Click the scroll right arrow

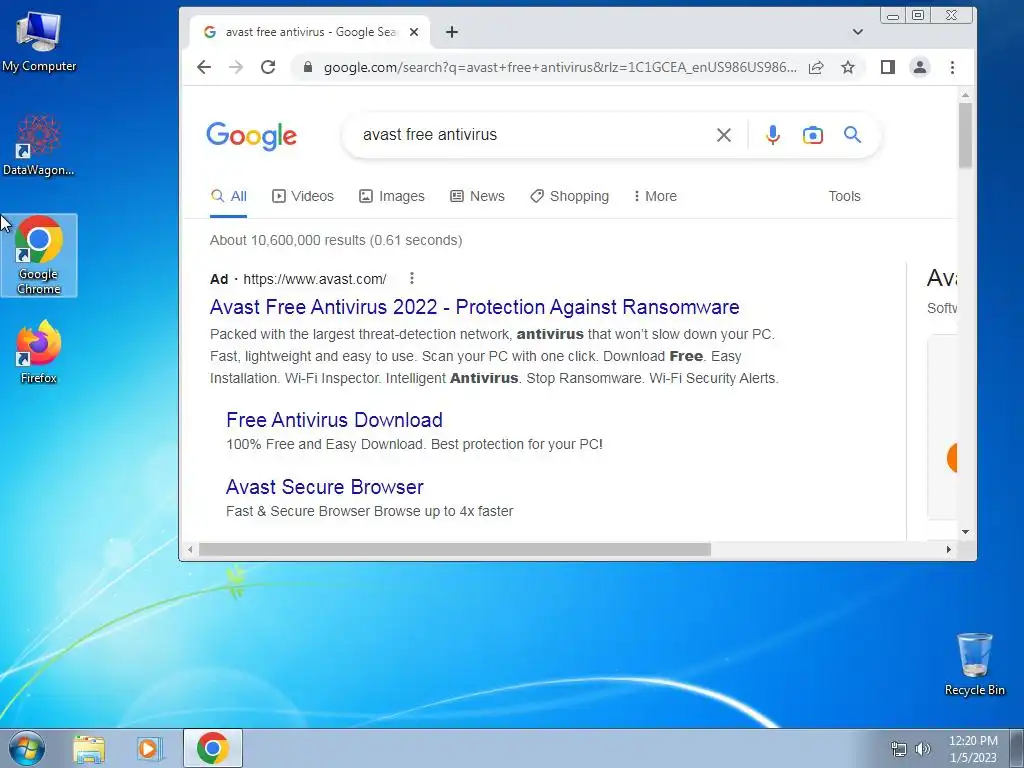[x=949, y=550]
